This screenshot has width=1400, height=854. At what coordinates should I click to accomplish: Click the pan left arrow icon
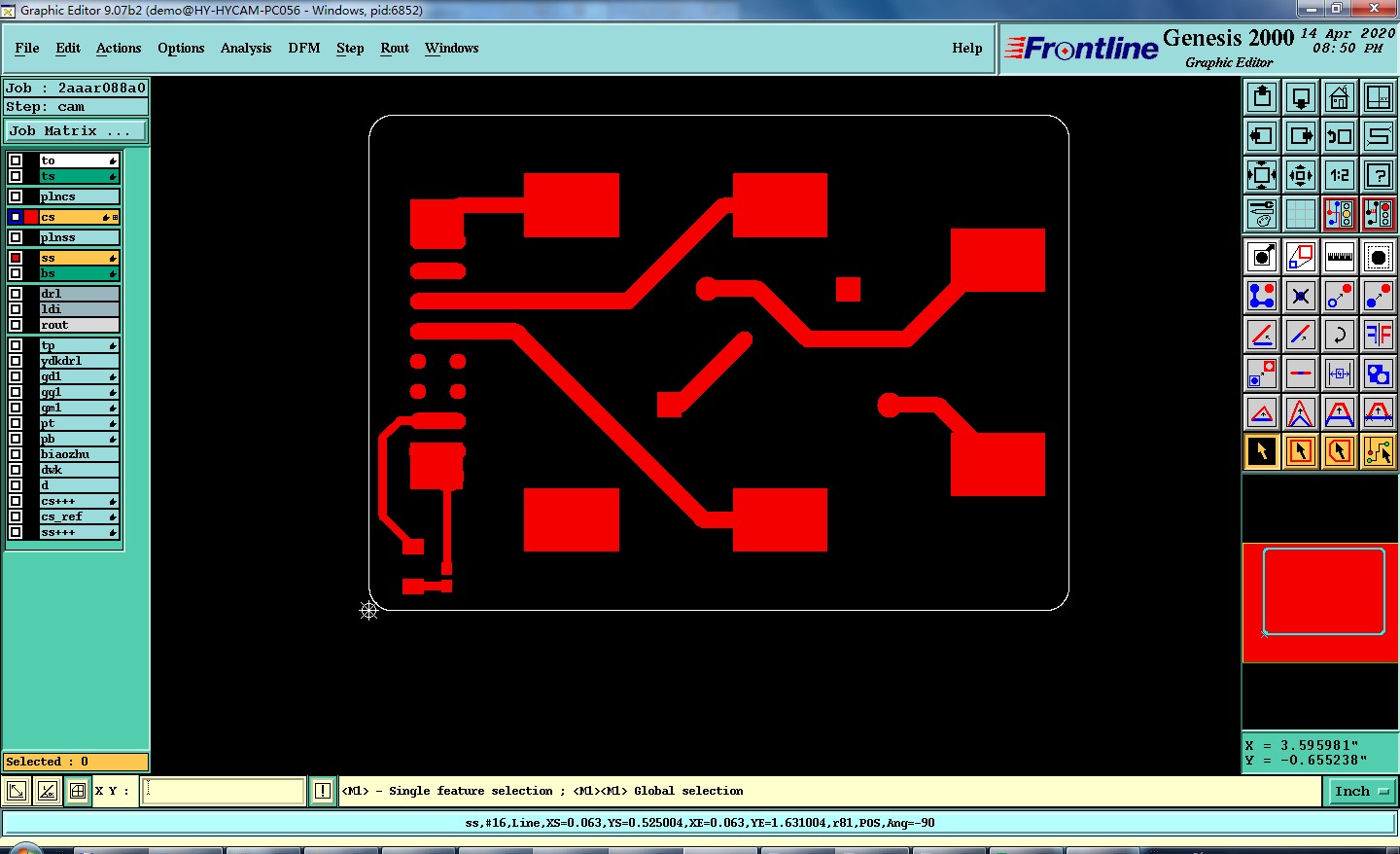[1262, 136]
